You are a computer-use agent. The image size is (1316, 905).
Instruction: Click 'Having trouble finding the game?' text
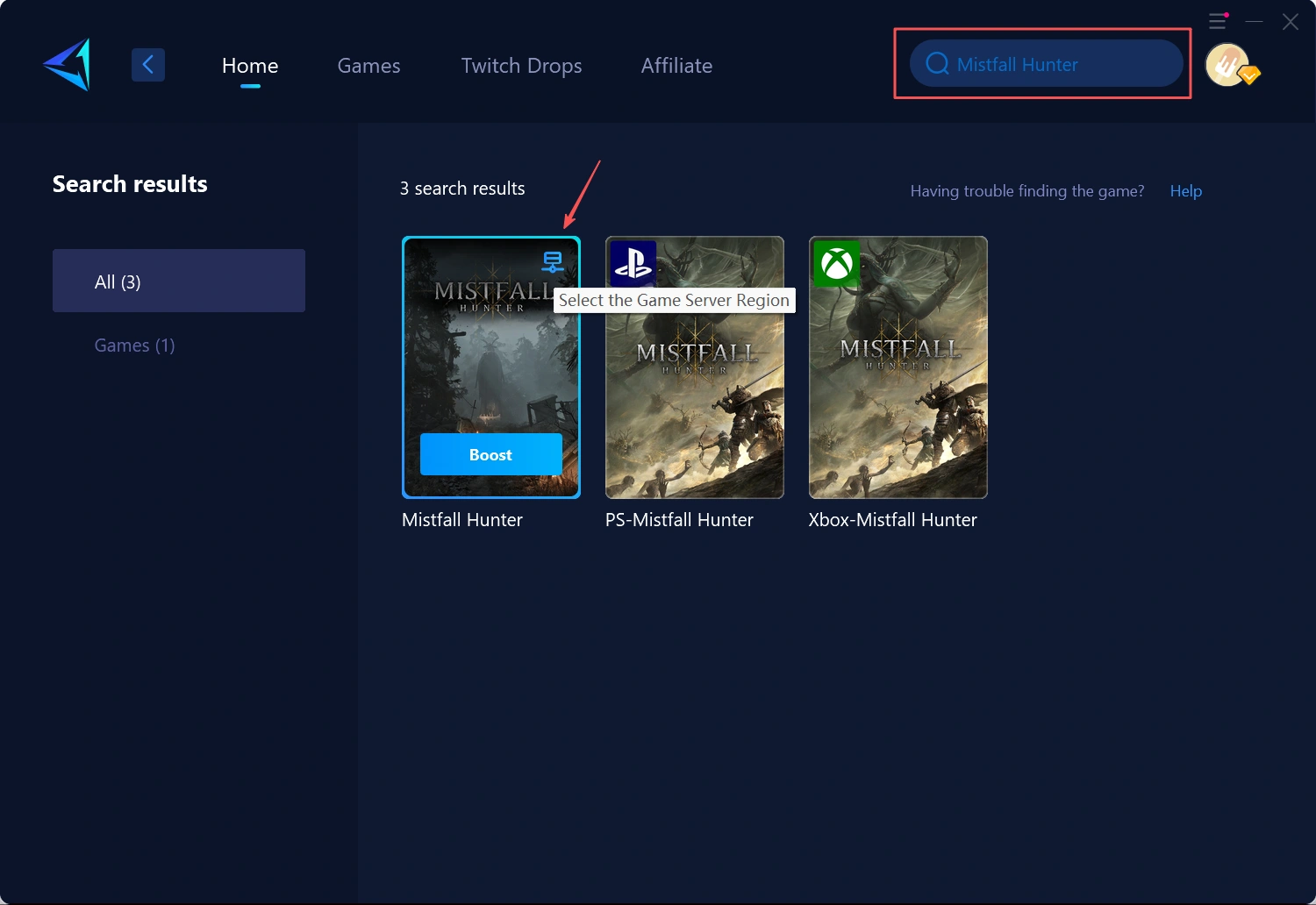1027,191
